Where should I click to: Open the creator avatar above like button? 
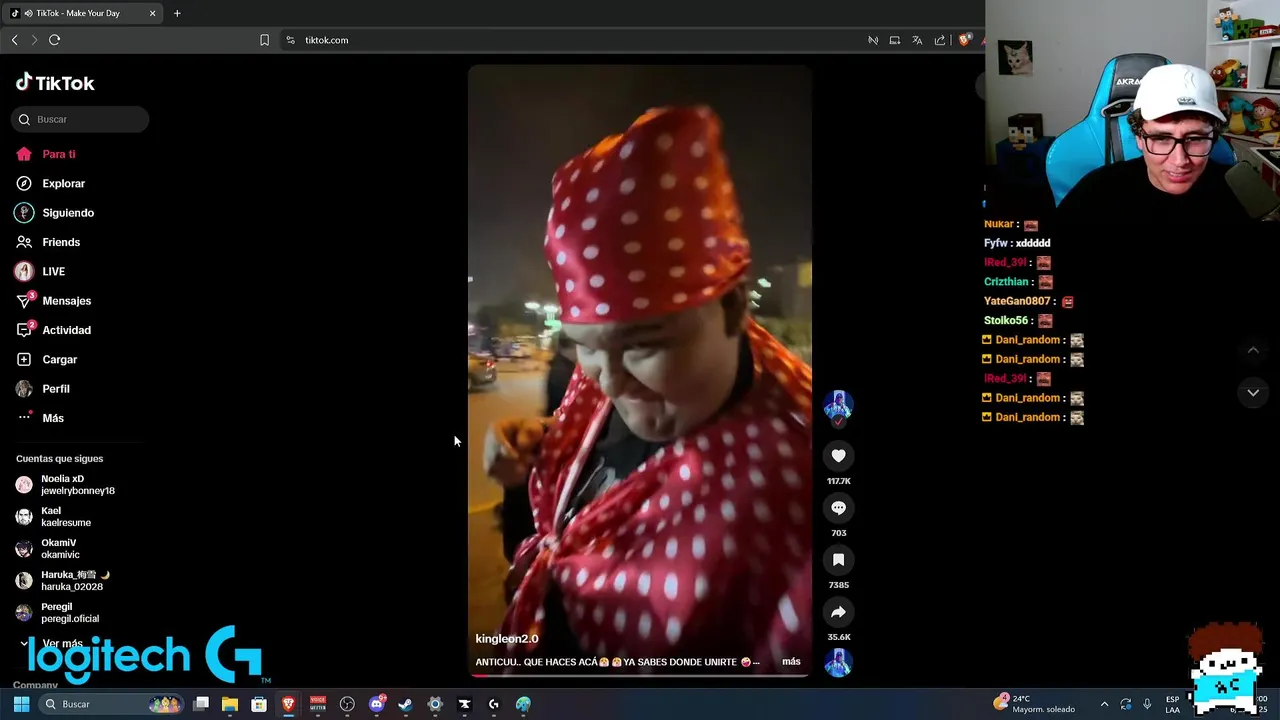point(838,405)
